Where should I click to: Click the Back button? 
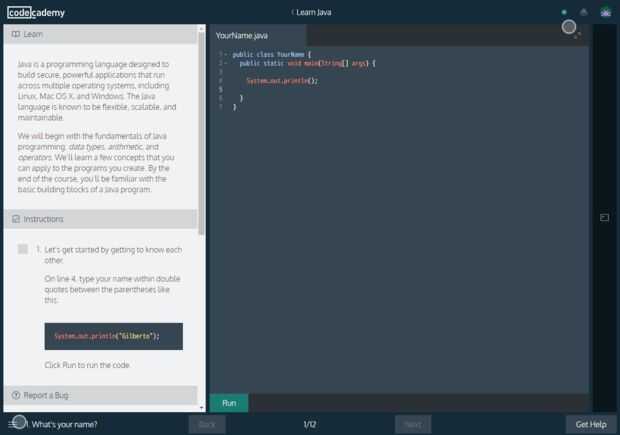click(x=207, y=424)
